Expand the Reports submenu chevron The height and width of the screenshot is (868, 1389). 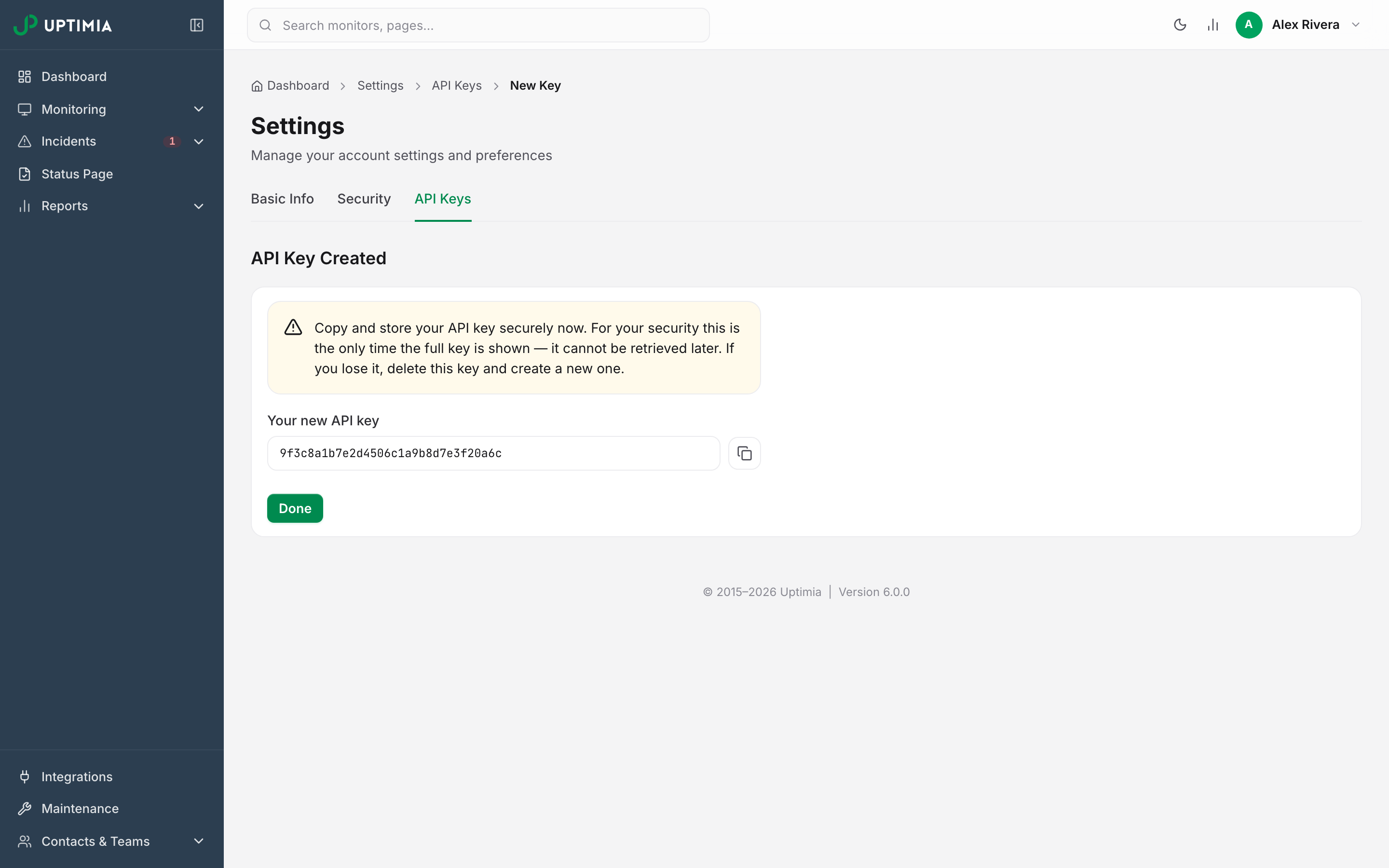[x=199, y=206]
